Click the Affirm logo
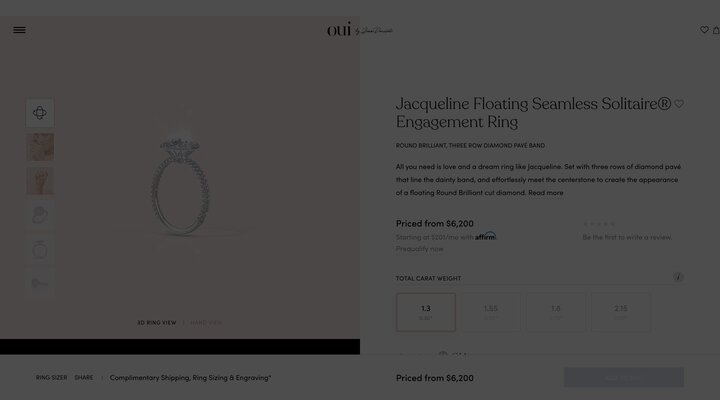This screenshot has width=720, height=400. click(486, 236)
